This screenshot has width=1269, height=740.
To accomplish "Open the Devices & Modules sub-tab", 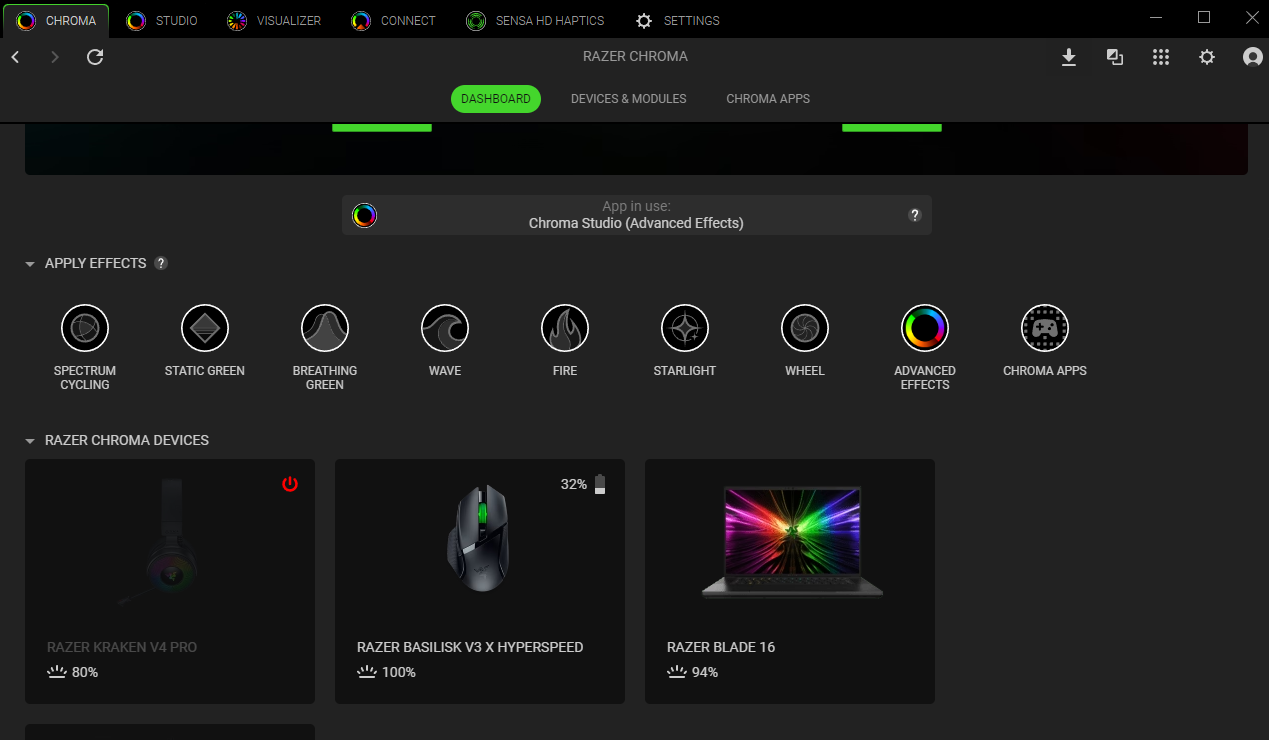I will click(629, 99).
